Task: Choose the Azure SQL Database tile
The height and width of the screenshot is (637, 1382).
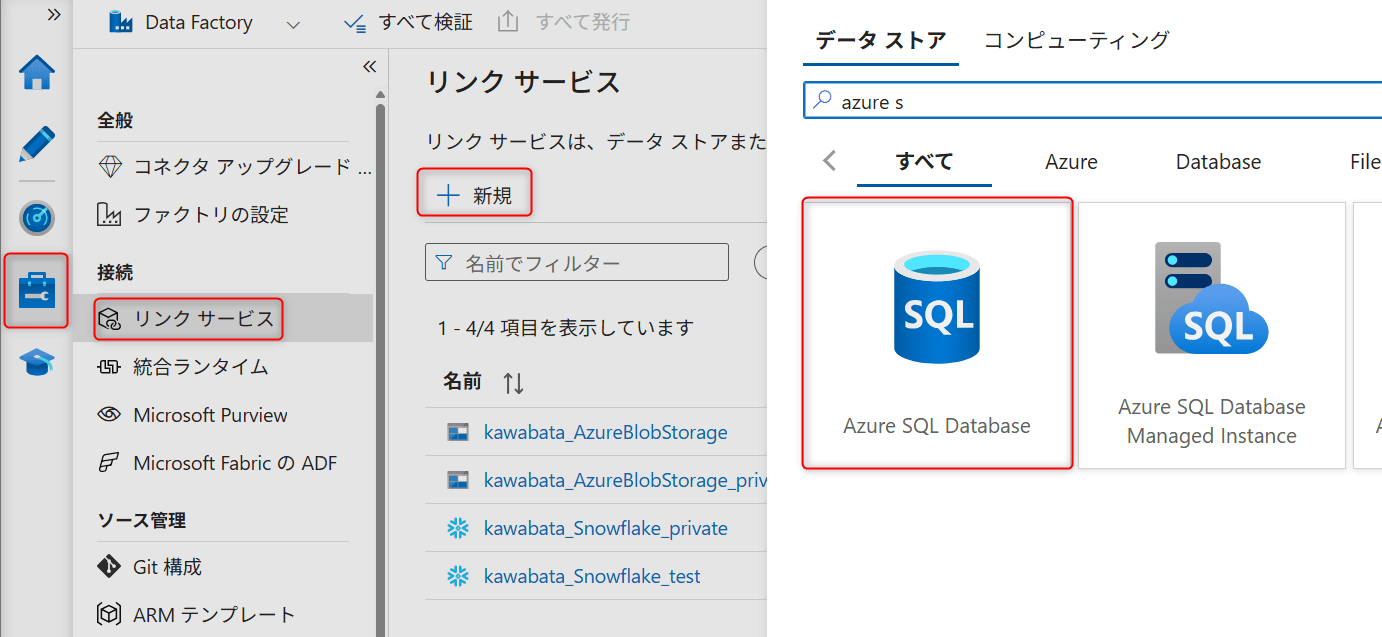Action: tap(937, 333)
